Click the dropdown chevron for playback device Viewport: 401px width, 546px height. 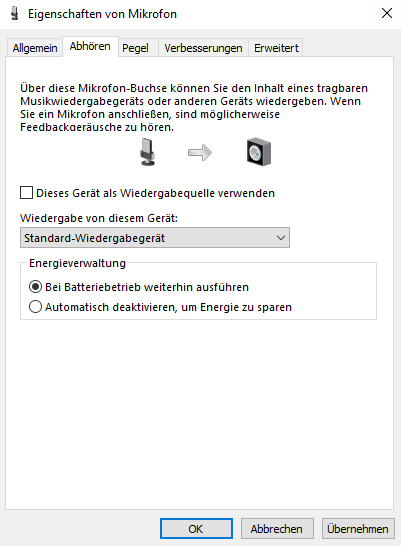click(x=281, y=238)
